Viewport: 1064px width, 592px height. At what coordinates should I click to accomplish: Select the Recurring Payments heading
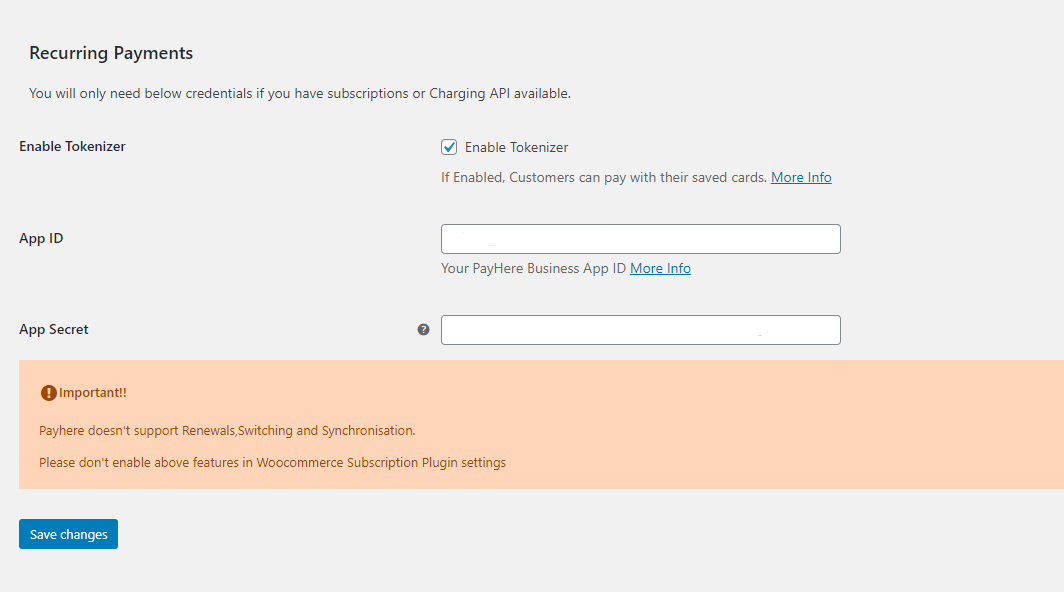[111, 53]
